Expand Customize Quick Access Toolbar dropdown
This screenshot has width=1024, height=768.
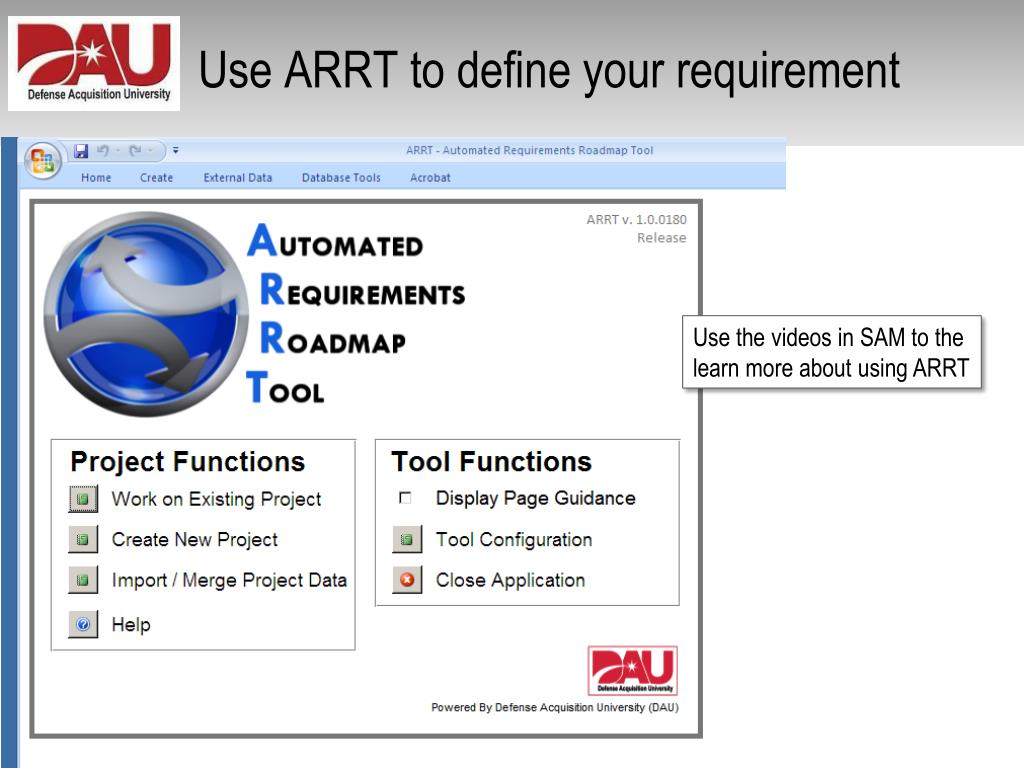tap(176, 151)
